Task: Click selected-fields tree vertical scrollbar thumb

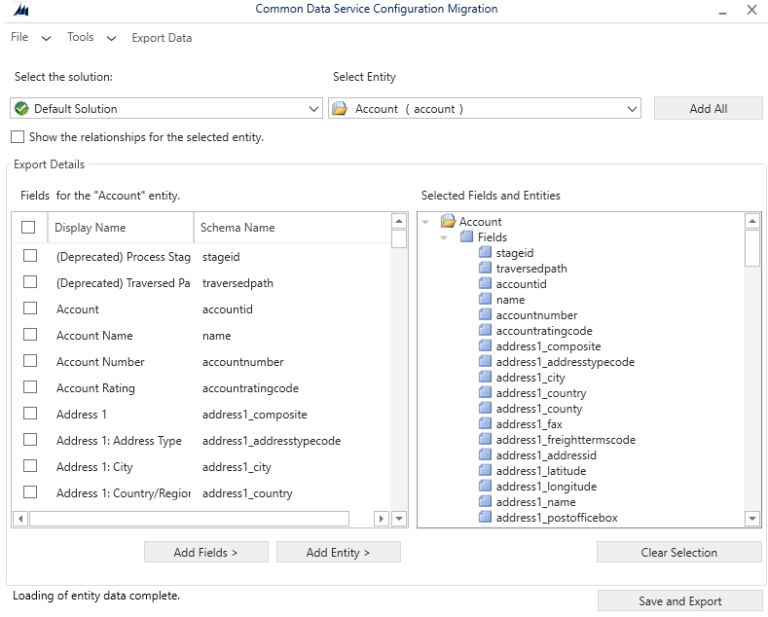Action: pyautogui.click(x=752, y=248)
